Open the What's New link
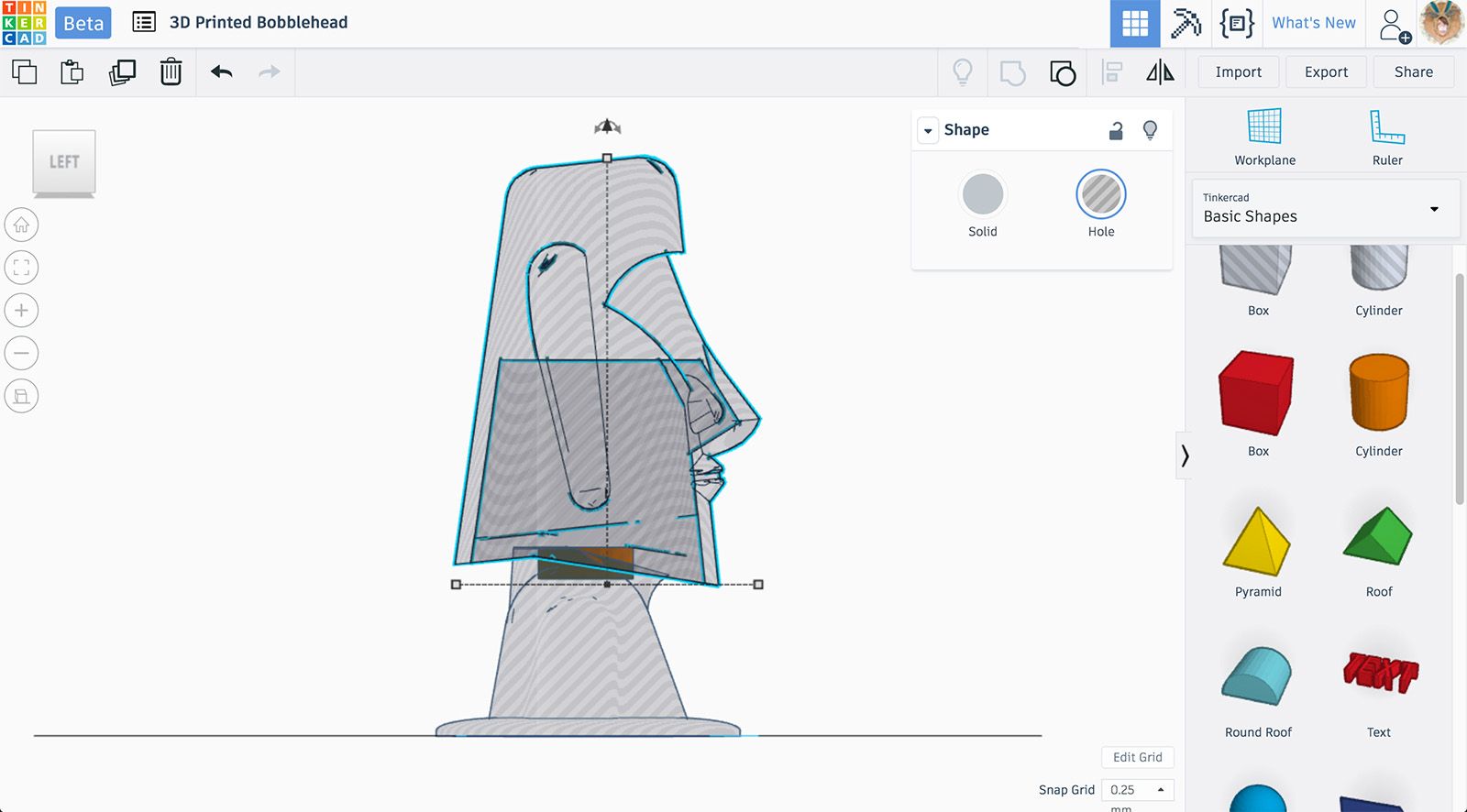Screen dimensions: 1467x812 (1313, 23)
